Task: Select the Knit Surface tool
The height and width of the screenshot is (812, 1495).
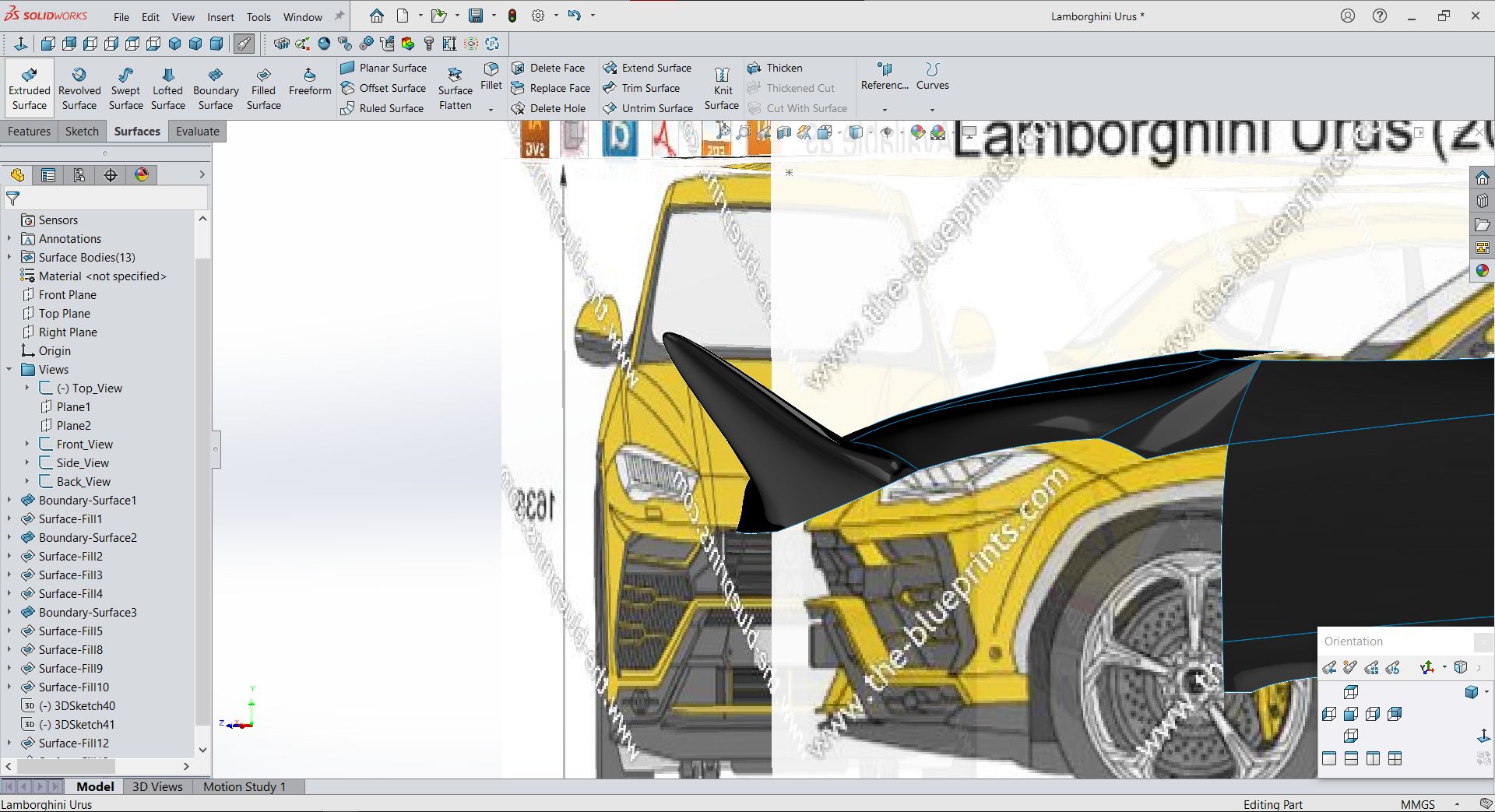Action: point(722,87)
